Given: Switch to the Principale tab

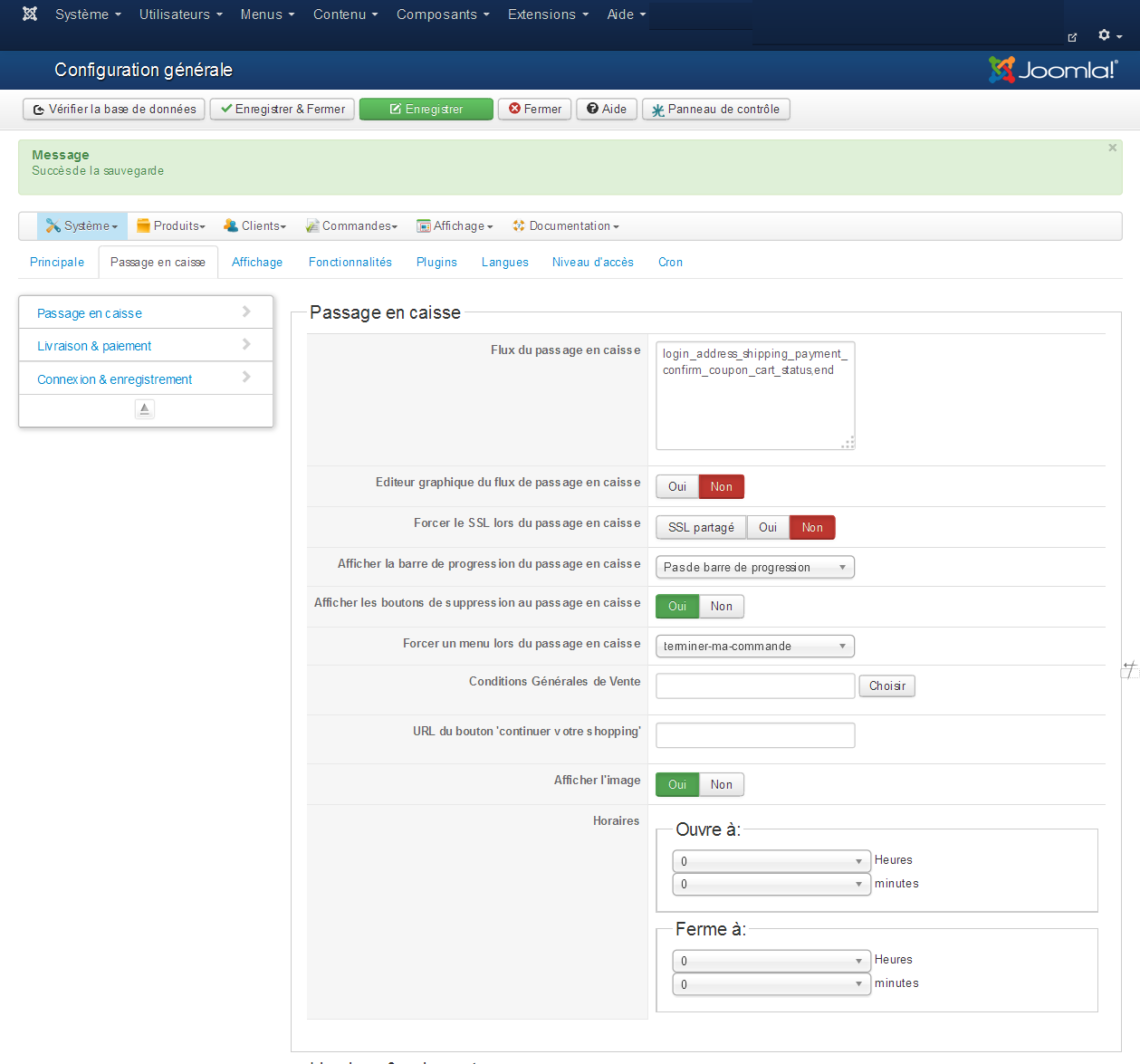Looking at the screenshot, I should pyautogui.click(x=57, y=262).
